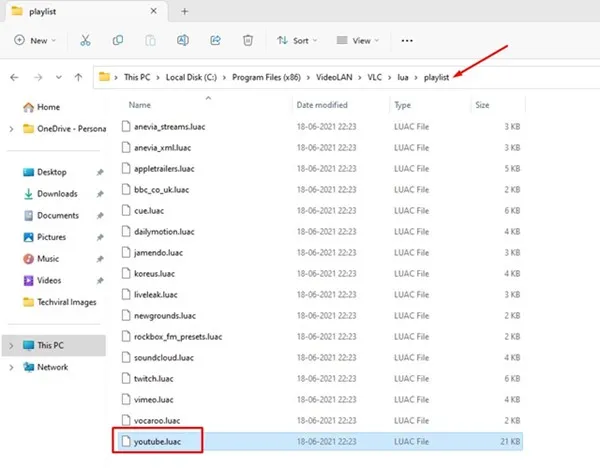The height and width of the screenshot is (468, 600).
Task: Click lua folder in the breadcrumb
Action: tap(403, 77)
